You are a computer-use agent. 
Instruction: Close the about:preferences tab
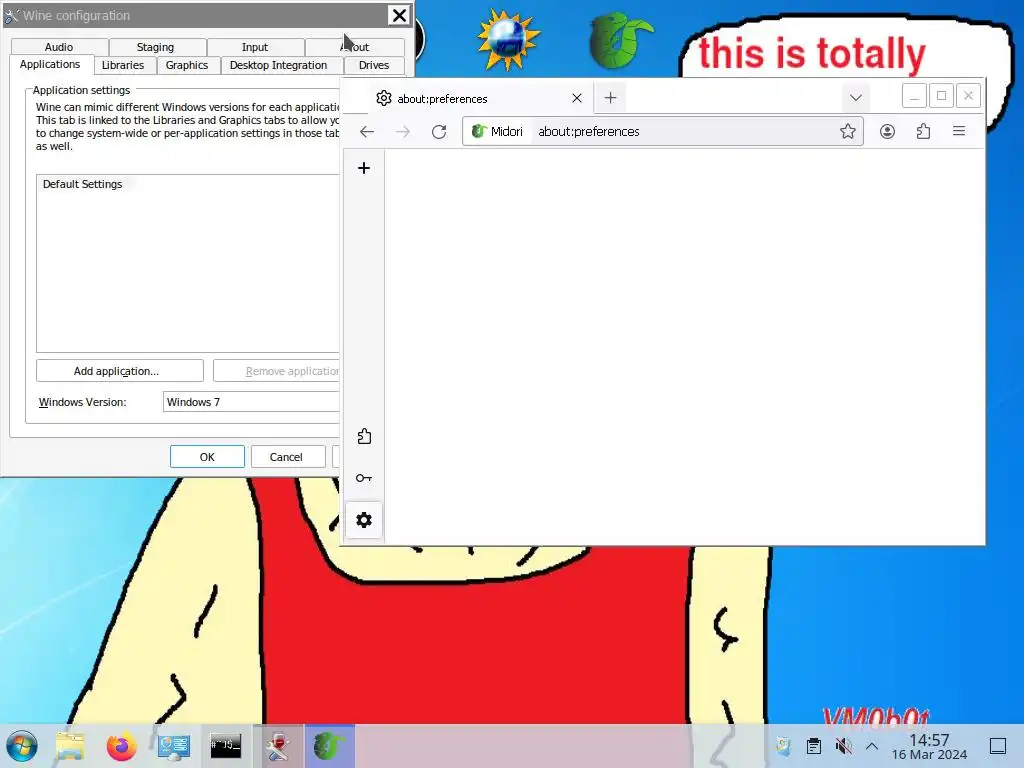tap(577, 98)
